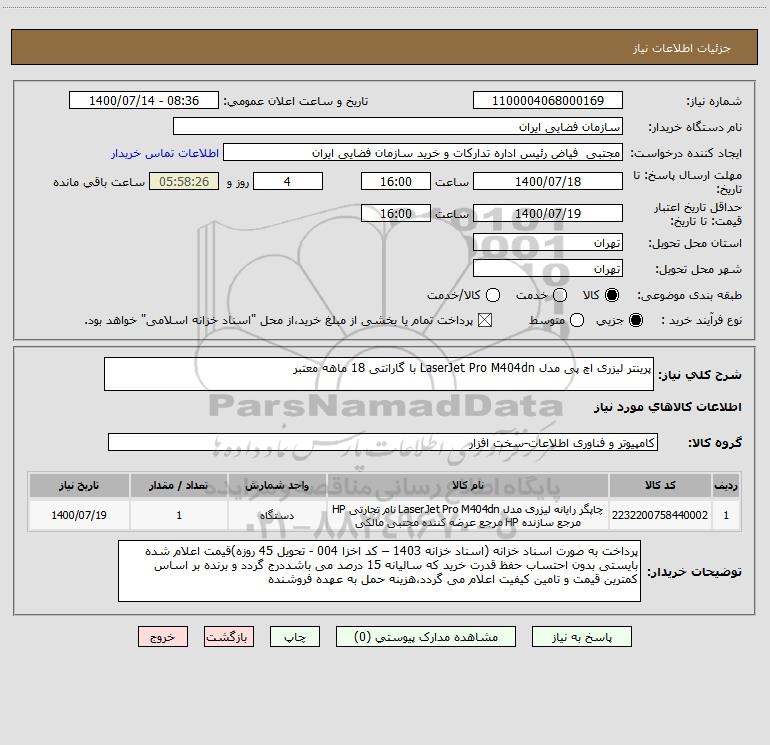The image size is (770, 745).
Task: Click the buyer notes text area
Action: (379, 571)
